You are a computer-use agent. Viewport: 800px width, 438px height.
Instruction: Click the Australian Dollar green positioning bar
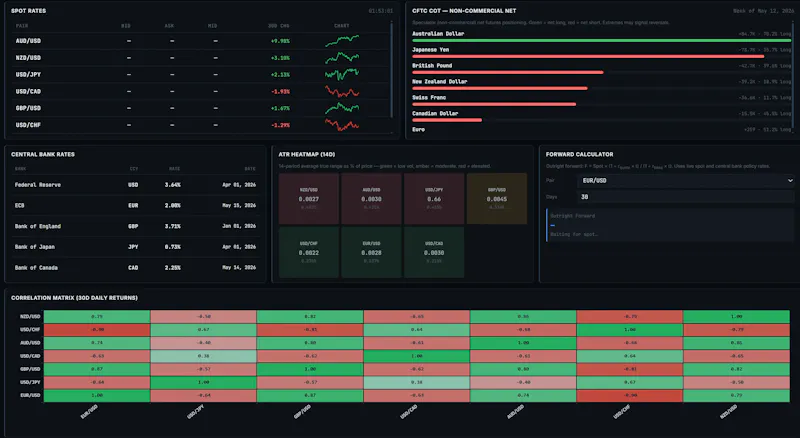(x=602, y=40)
